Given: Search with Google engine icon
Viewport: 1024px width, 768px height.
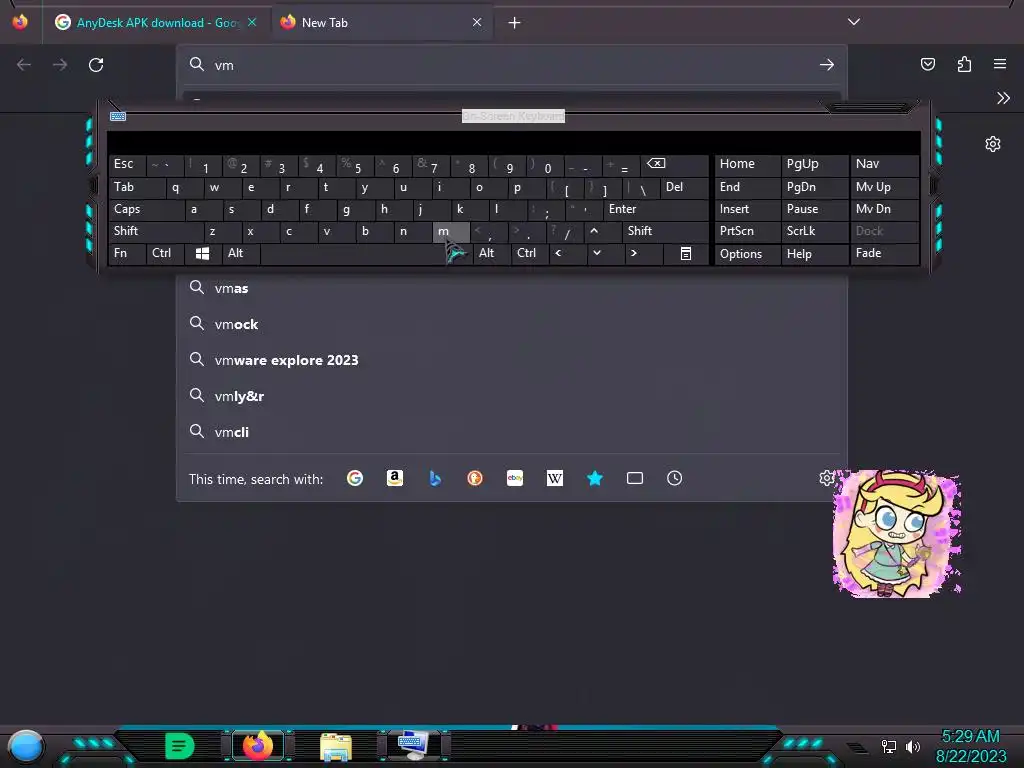Looking at the screenshot, I should pyautogui.click(x=355, y=479).
